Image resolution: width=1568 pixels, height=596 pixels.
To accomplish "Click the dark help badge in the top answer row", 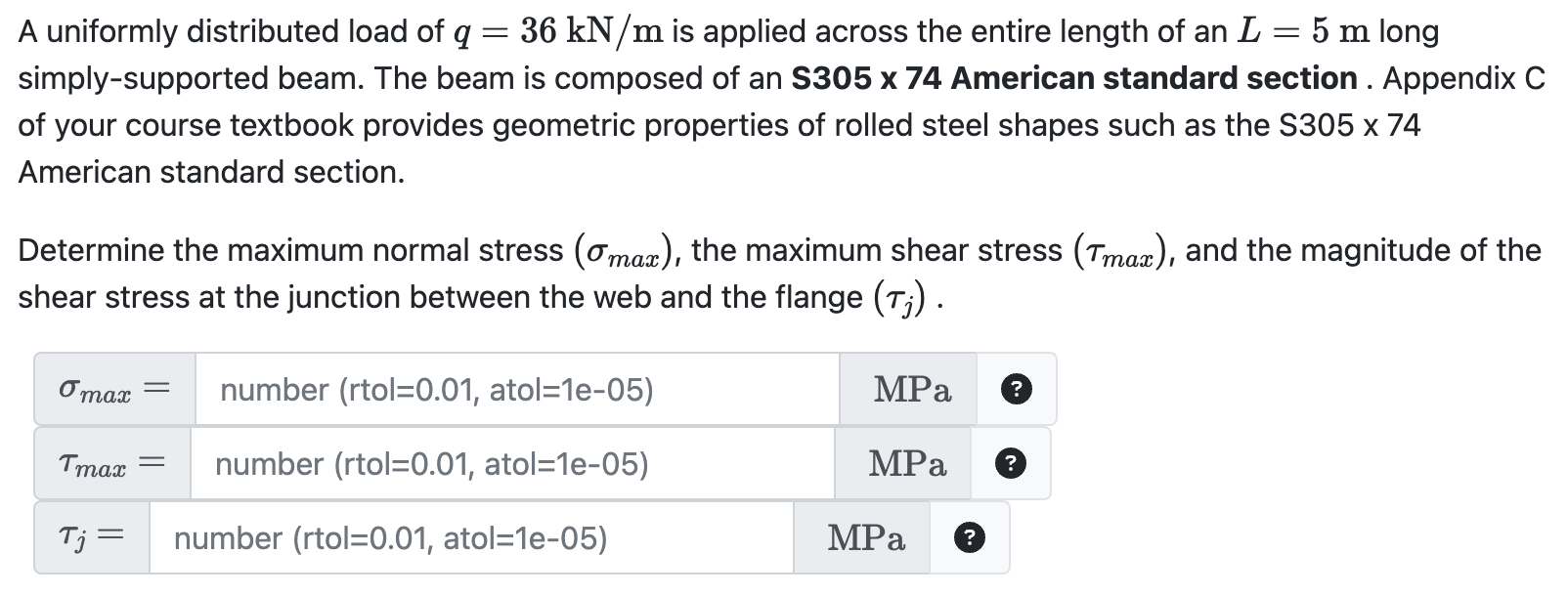I will point(1018,390).
